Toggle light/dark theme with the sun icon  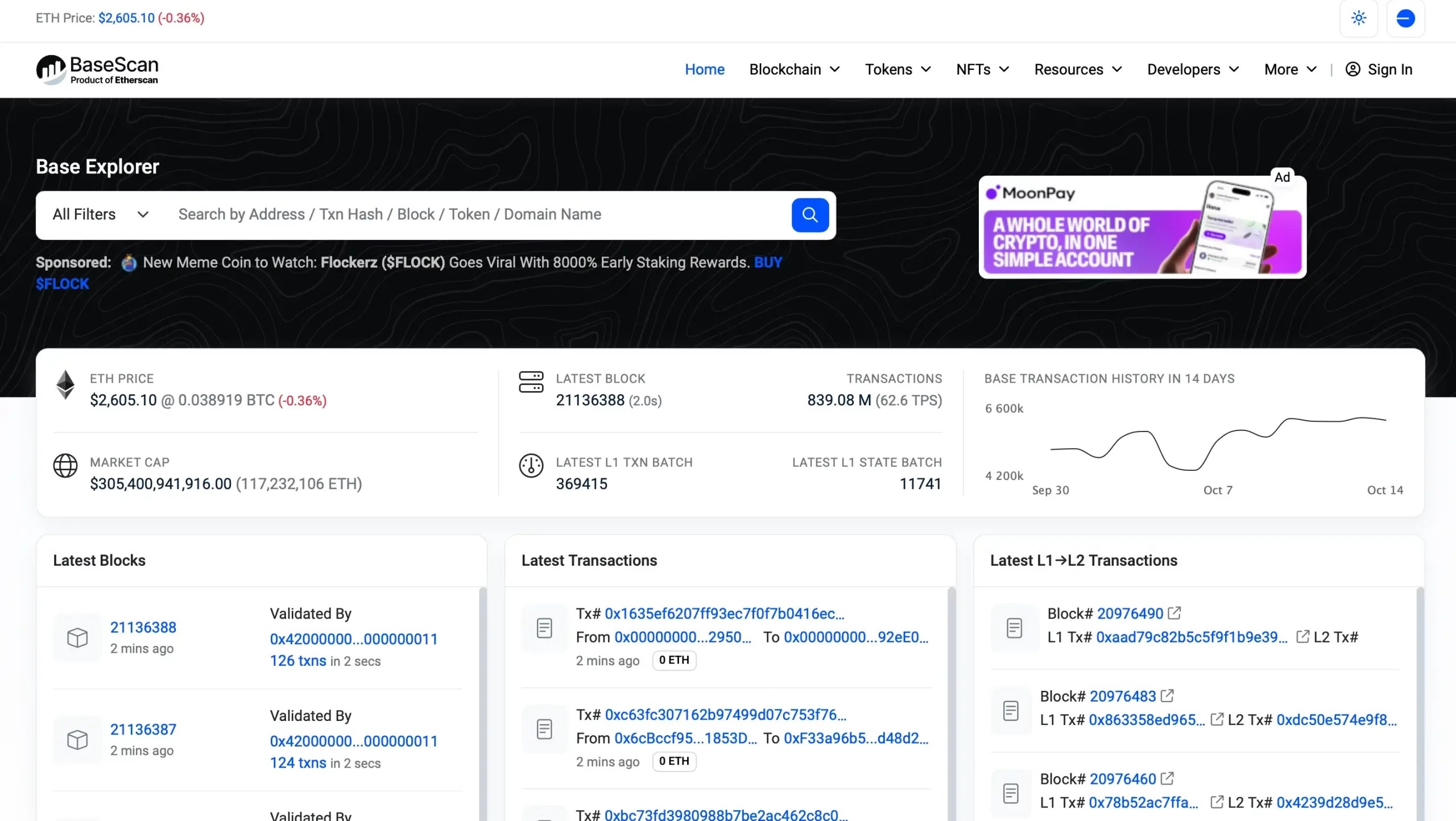[1358, 18]
